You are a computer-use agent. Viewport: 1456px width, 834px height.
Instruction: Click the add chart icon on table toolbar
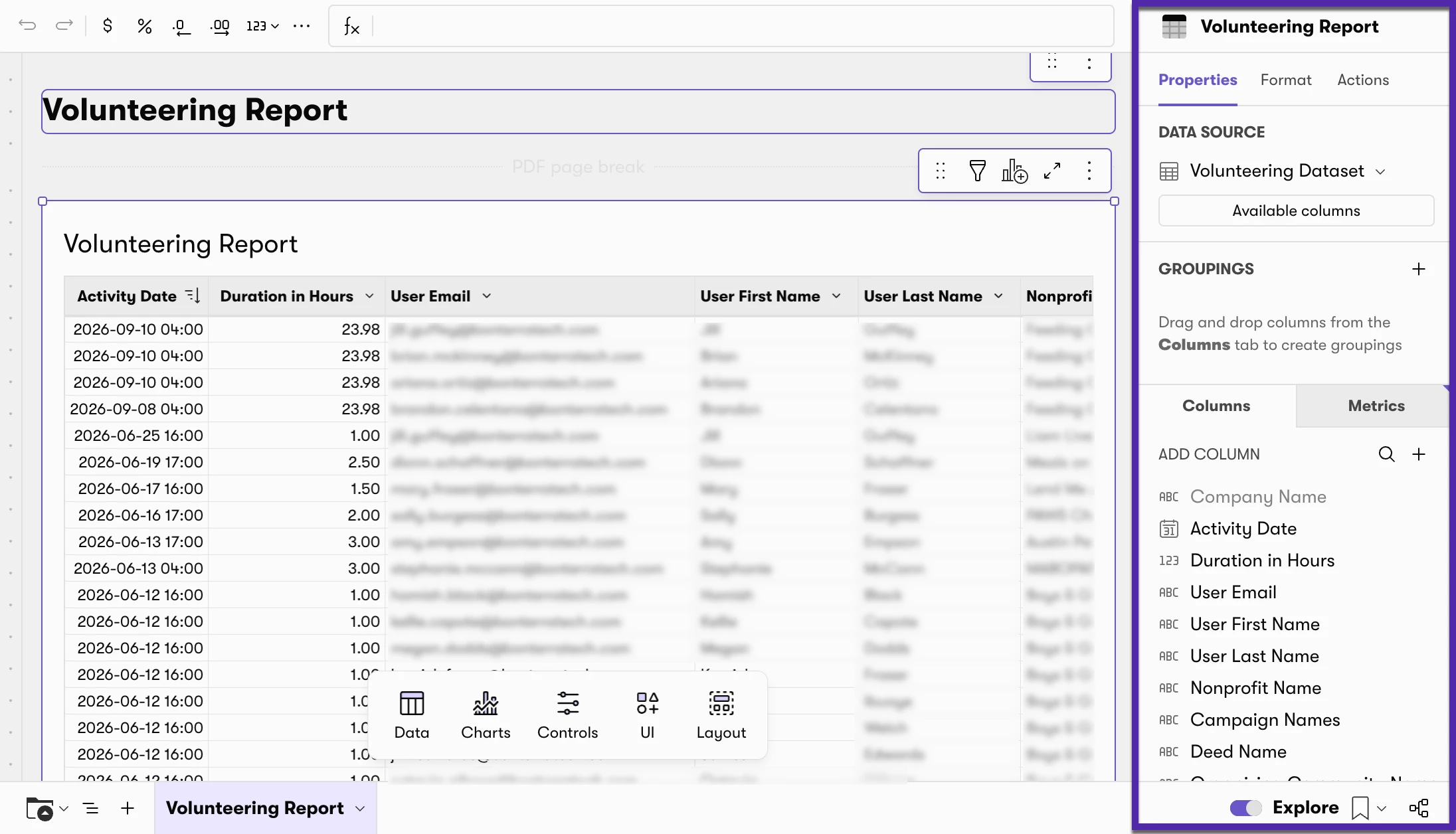(x=1014, y=171)
